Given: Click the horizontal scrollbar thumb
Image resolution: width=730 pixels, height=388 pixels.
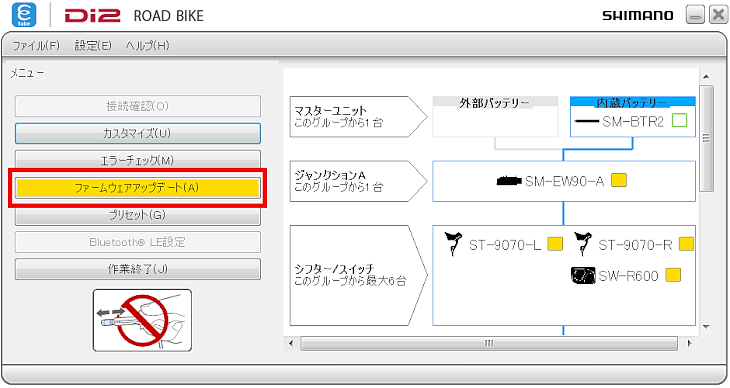Looking at the screenshot, I should (x=489, y=344).
